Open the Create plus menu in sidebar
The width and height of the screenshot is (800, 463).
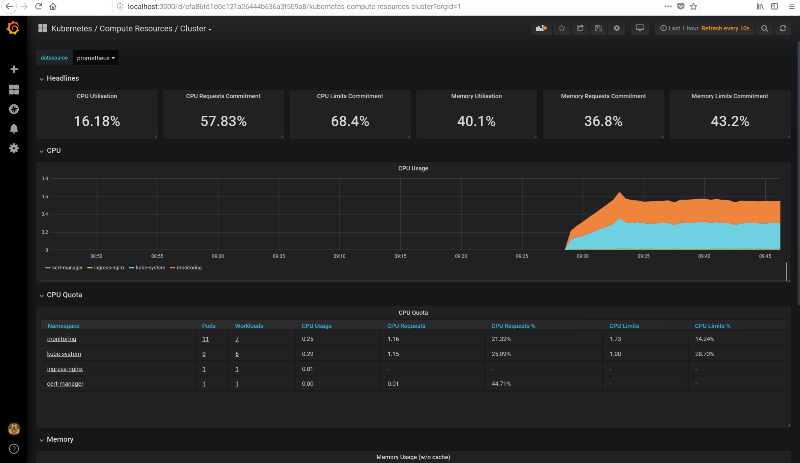(14, 70)
